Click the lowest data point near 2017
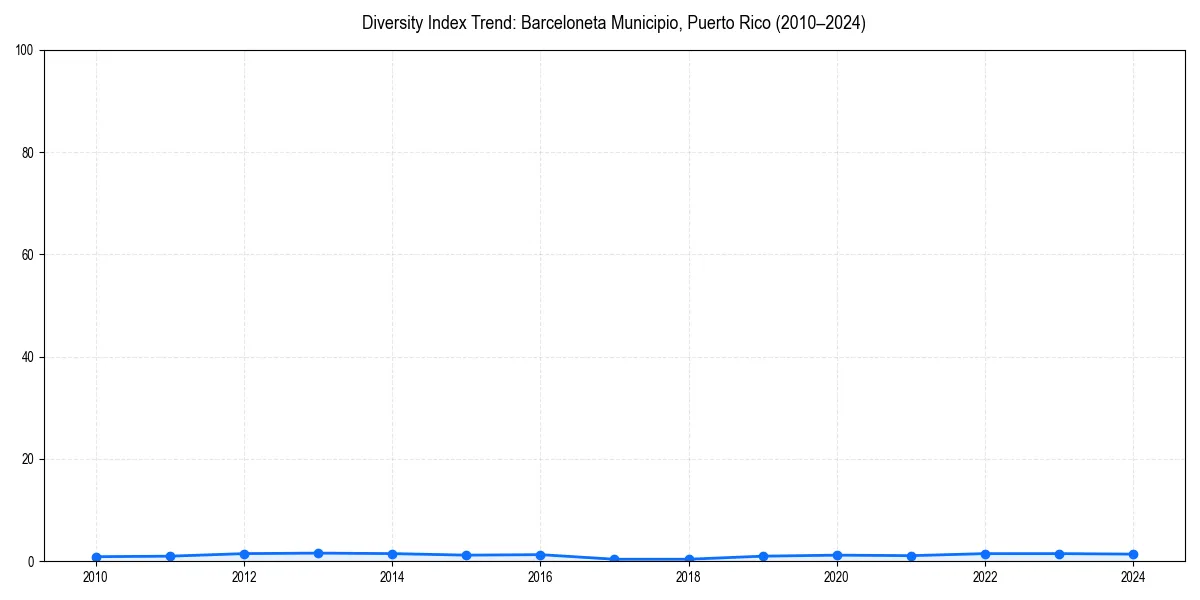 click(x=614, y=558)
